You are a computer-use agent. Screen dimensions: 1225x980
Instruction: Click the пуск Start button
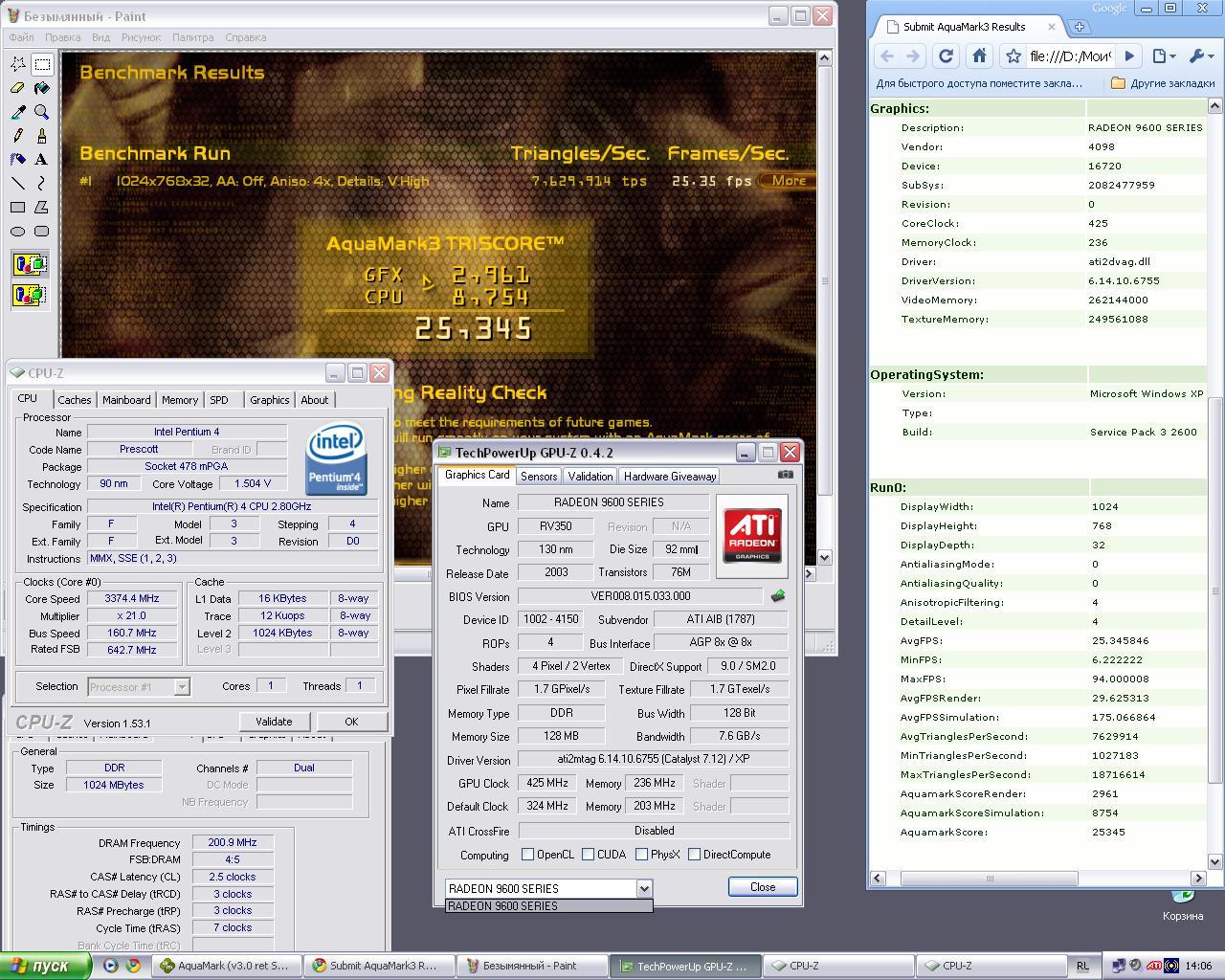click(x=45, y=966)
